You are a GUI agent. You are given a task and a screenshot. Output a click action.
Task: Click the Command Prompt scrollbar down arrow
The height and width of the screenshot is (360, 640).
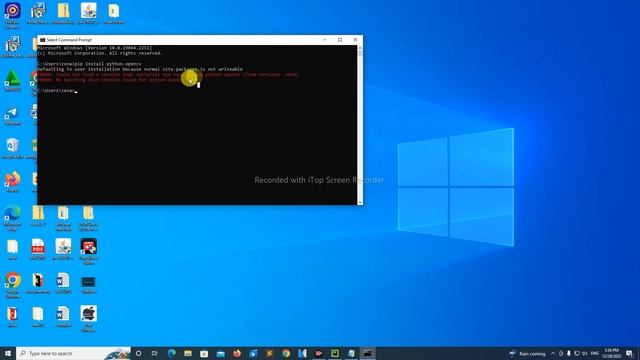(x=360, y=202)
